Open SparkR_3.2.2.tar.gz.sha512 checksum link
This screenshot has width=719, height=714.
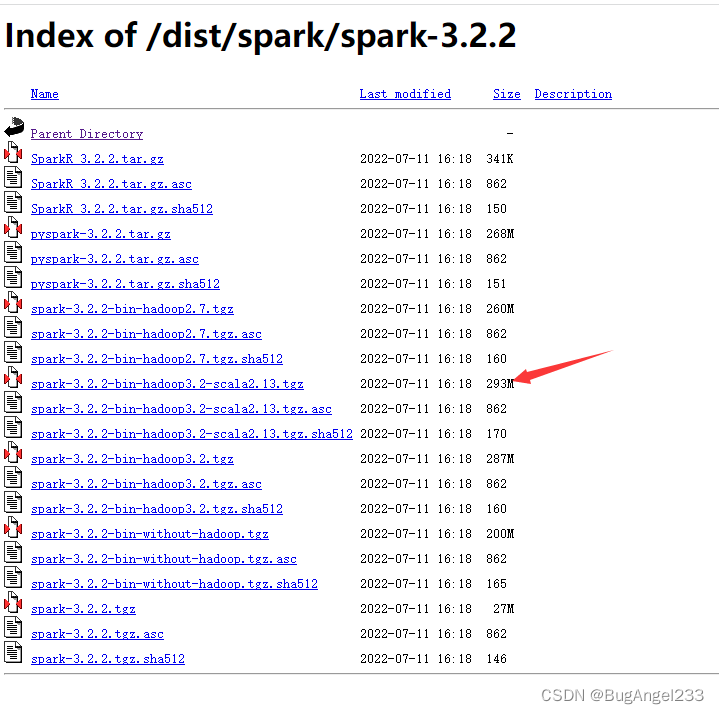click(x=122, y=209)
